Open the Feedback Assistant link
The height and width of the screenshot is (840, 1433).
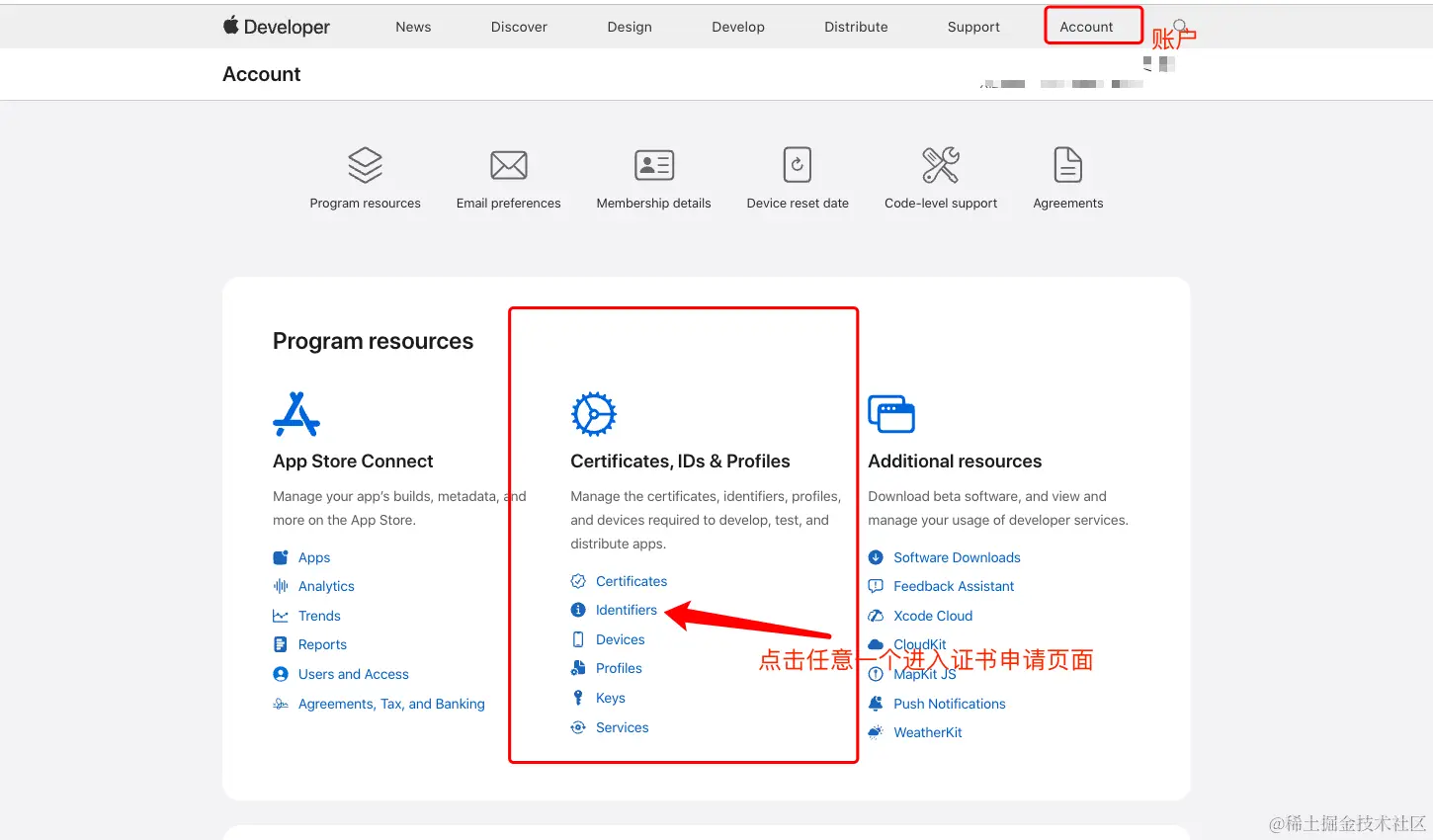click(954, 586)
